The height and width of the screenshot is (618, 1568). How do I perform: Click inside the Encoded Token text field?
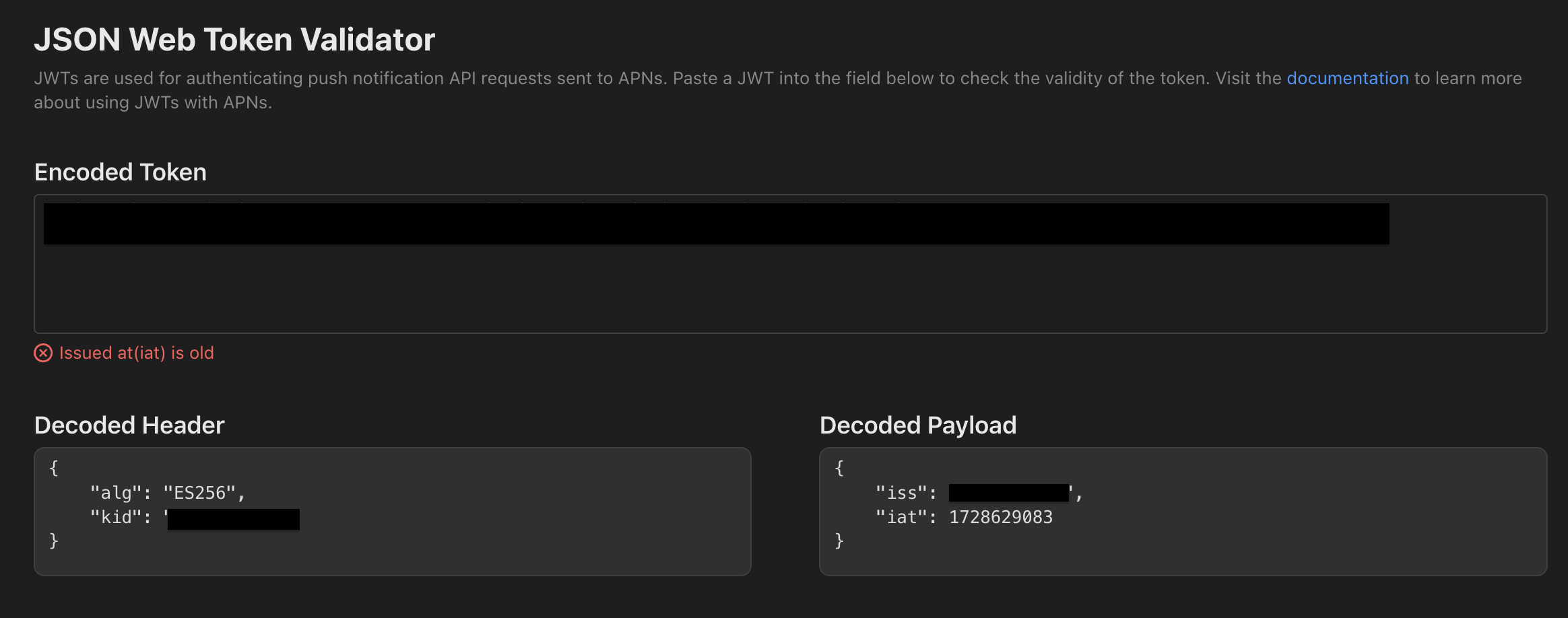790,264
